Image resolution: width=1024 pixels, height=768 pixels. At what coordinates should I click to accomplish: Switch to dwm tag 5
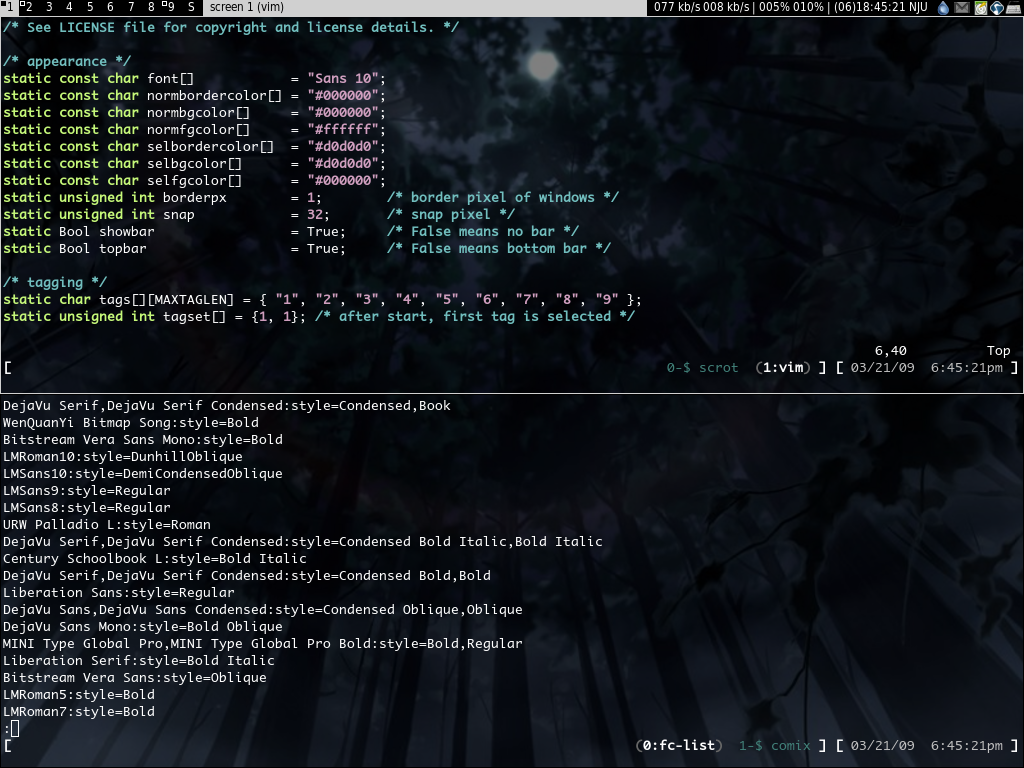(89, 7)
